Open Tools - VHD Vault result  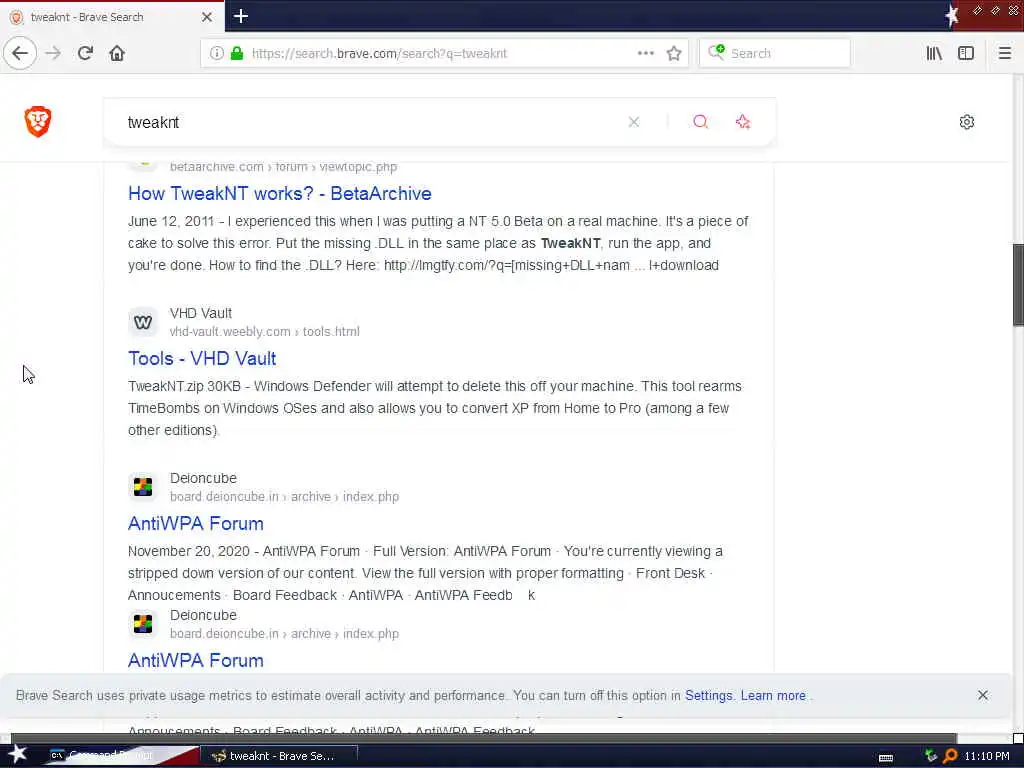coord(202,359)
